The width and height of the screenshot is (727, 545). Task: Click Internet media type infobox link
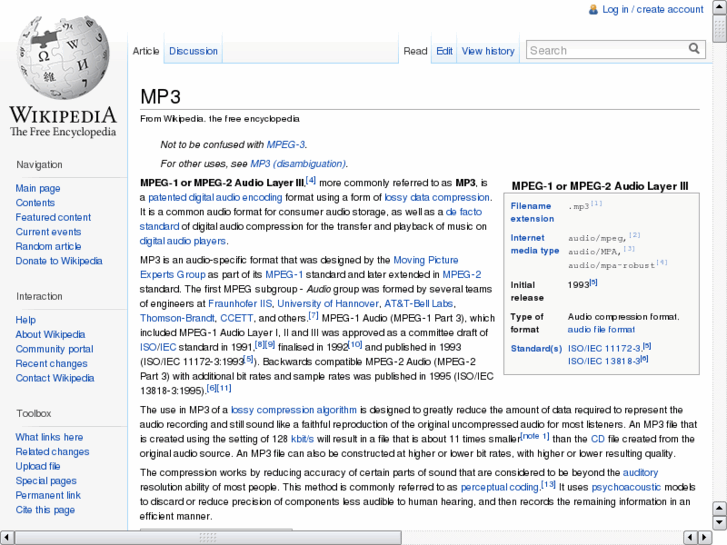(535, 244)
